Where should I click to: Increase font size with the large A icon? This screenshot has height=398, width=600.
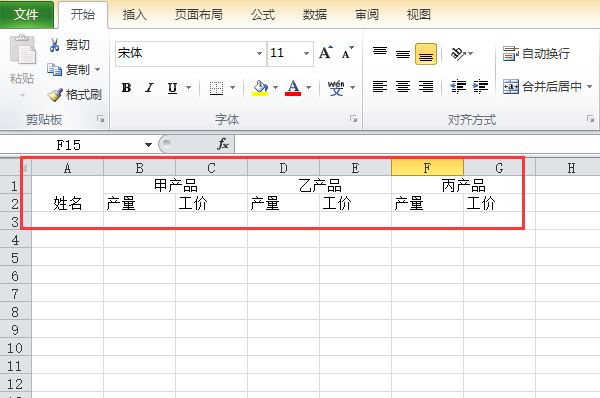tap(326, 53)
